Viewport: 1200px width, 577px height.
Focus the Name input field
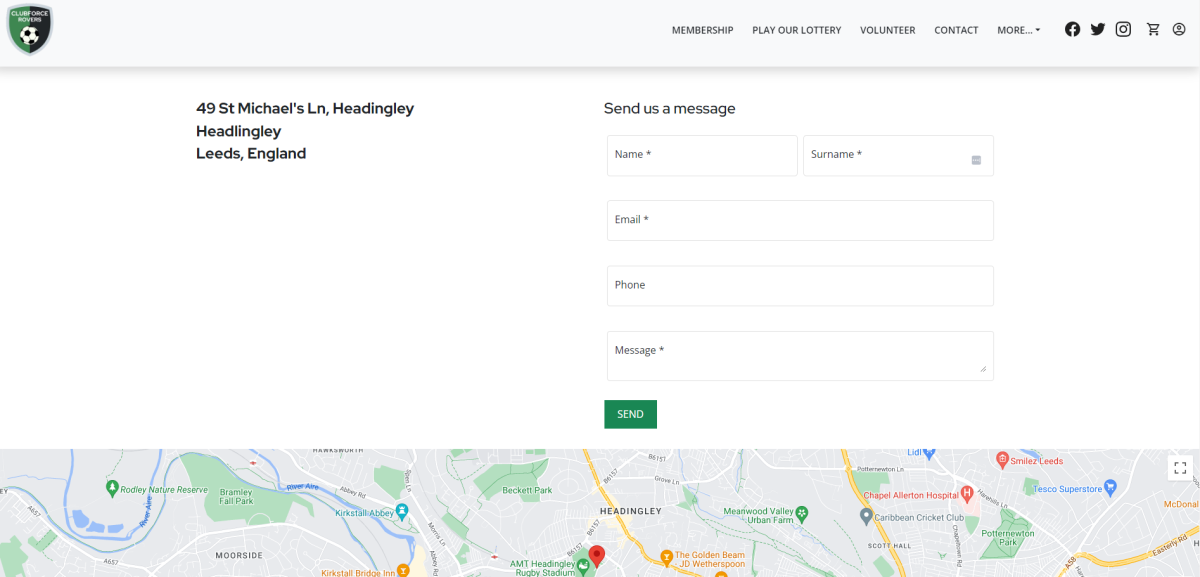click(702, 155)
